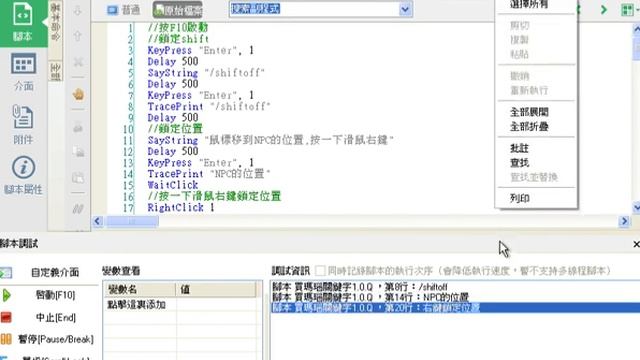Choose 剪切 cut menu entry

pos(519,25)
